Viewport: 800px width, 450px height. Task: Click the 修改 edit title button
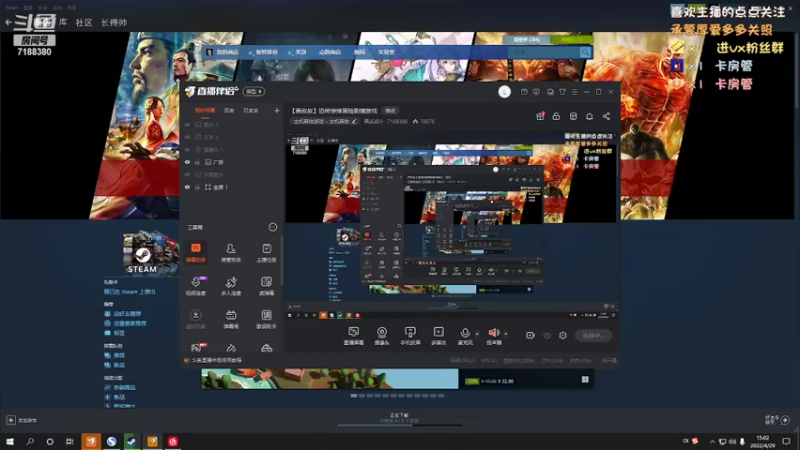[390, 111]
